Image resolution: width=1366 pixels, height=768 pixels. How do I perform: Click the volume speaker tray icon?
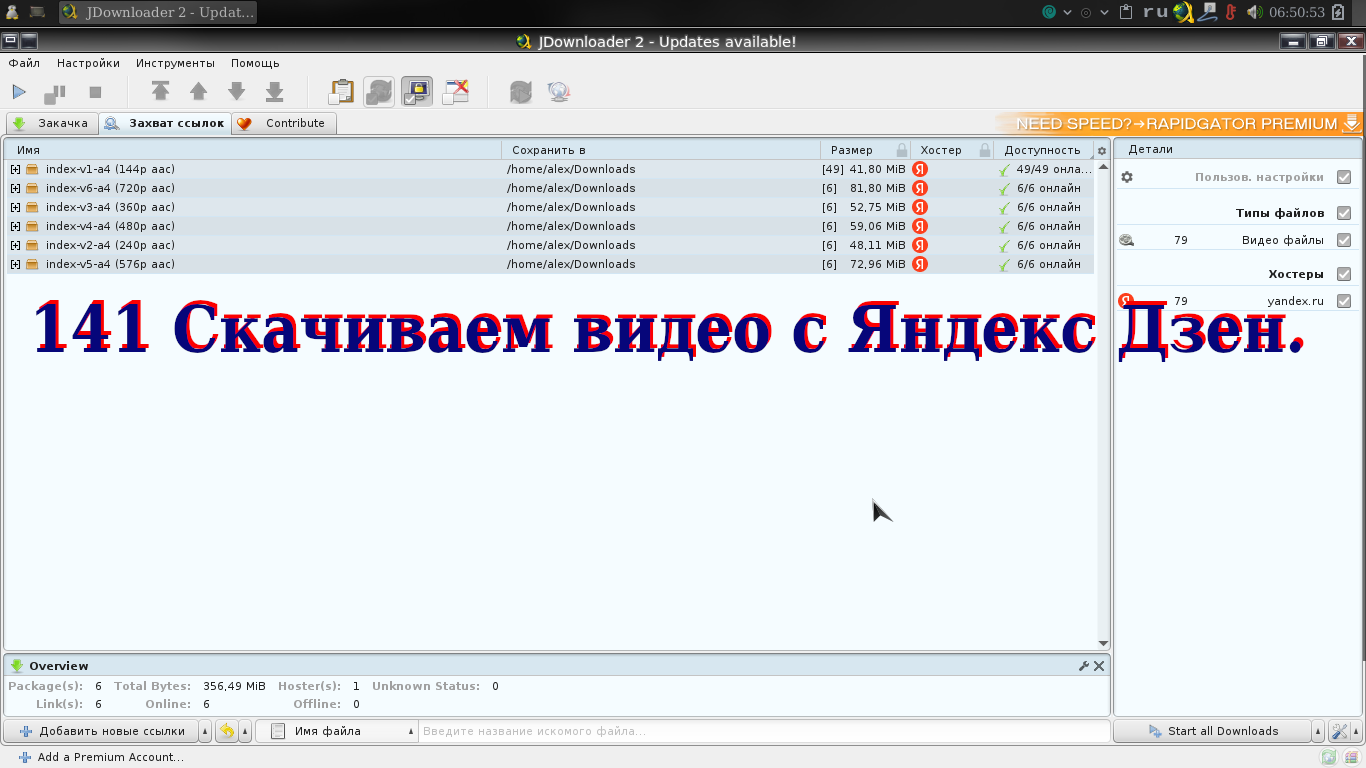click(x=1255, y=12)
